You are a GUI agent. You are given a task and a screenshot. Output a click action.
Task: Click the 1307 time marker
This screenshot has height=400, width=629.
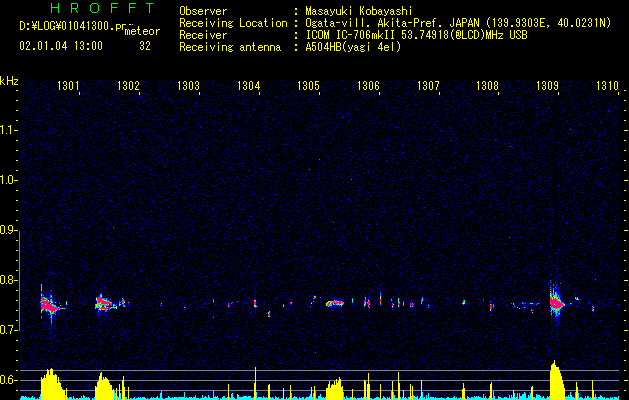tap(428, 85)
